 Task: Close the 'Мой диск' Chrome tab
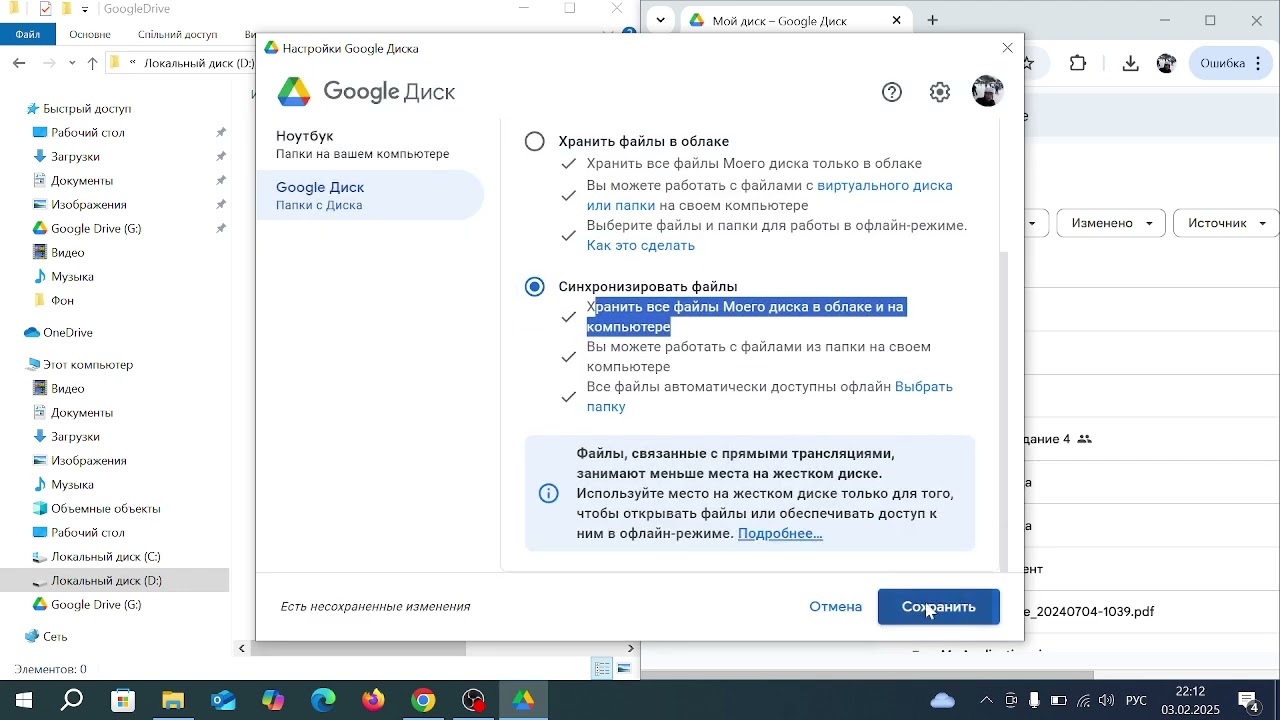tap(897, 20)
